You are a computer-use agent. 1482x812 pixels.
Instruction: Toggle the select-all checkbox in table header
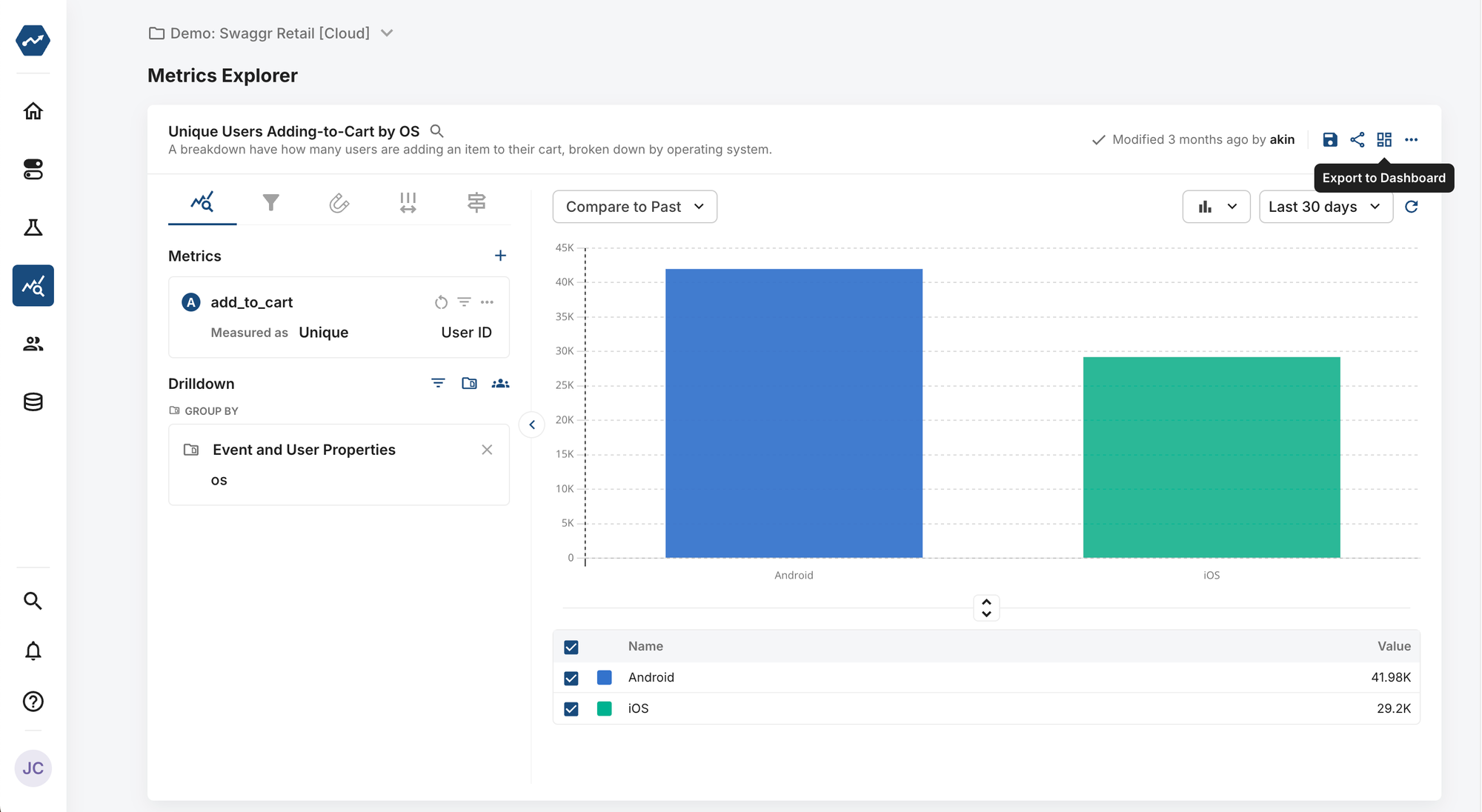571,647
